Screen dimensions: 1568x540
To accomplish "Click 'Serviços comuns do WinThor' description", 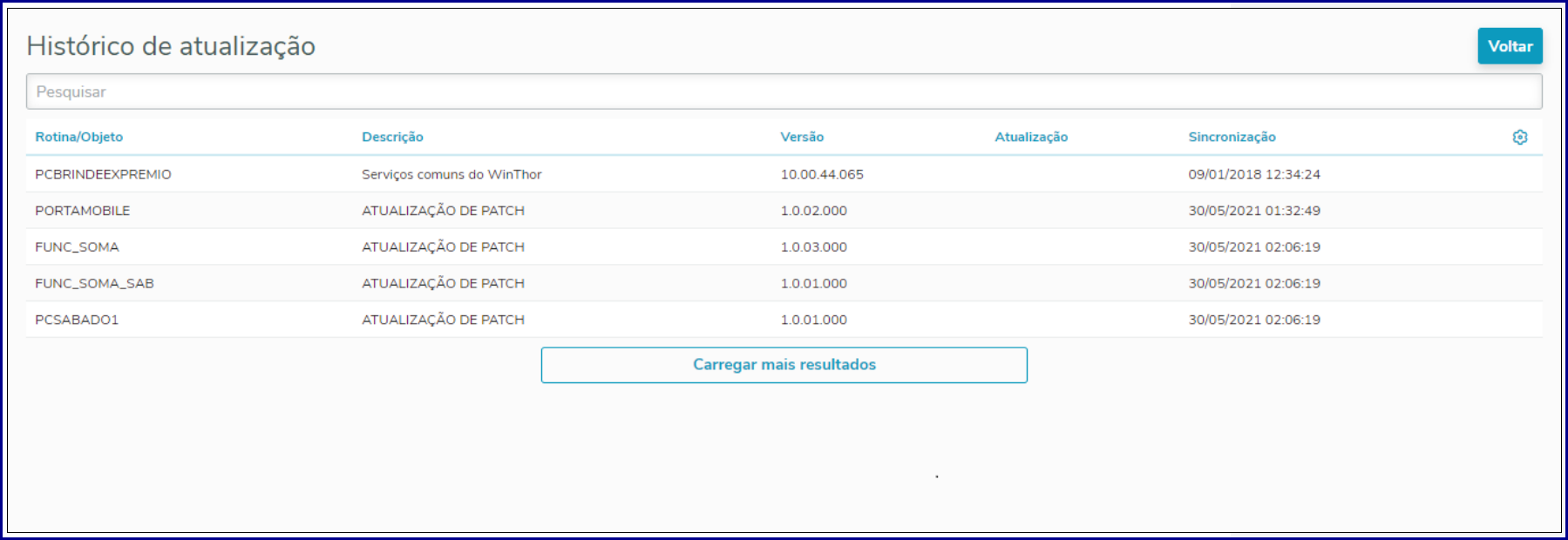I will pos(451,174).
